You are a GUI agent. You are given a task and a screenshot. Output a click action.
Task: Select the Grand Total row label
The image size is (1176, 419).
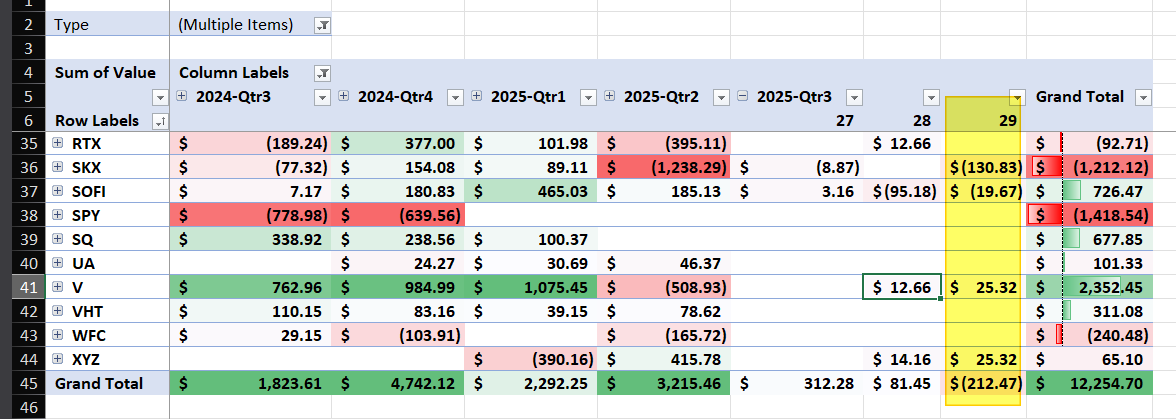(108, 383)
